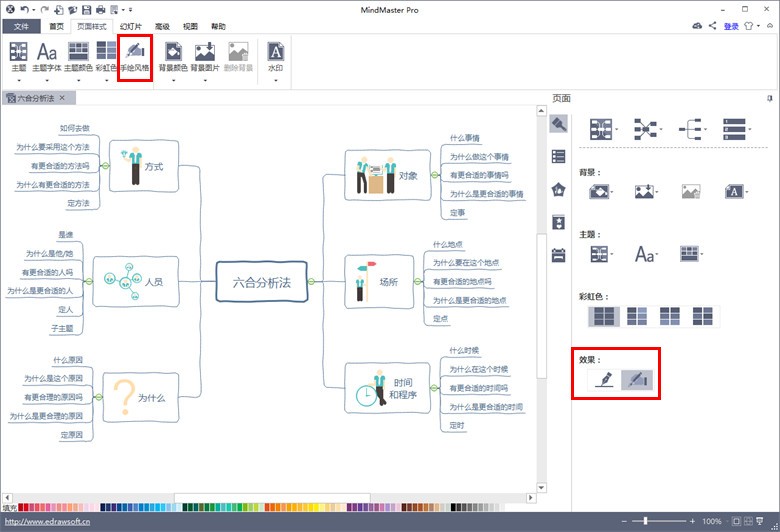
Task: Toggle the hand-drawn effect button under 效果
Action: (637, 380)
